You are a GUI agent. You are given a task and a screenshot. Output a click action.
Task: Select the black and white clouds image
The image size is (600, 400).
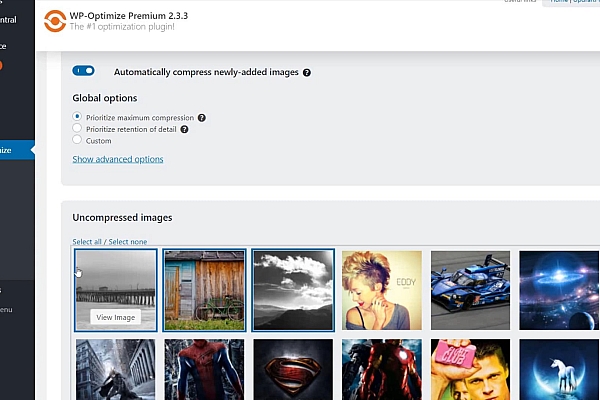pyautogui.click(x=293, y=290)
